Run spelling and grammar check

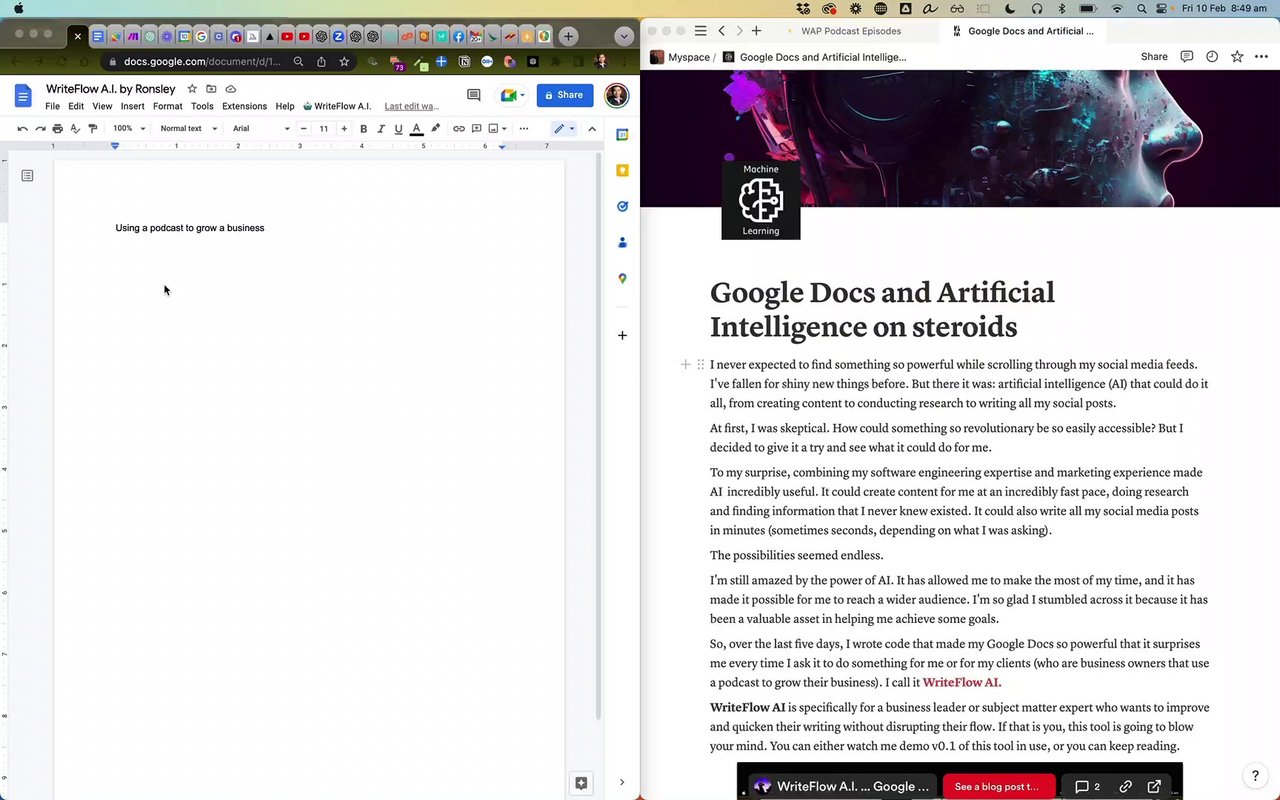[75, 128]
